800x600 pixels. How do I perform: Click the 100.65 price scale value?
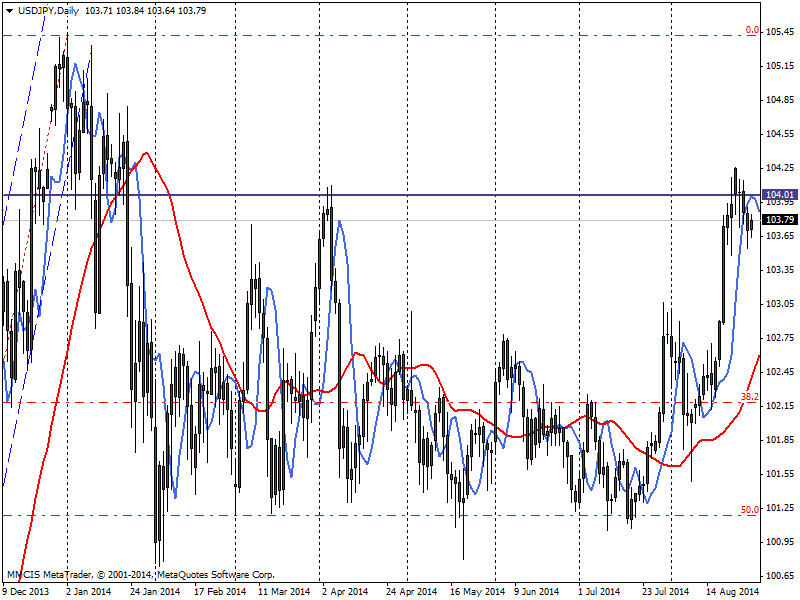tap(780, 576)
